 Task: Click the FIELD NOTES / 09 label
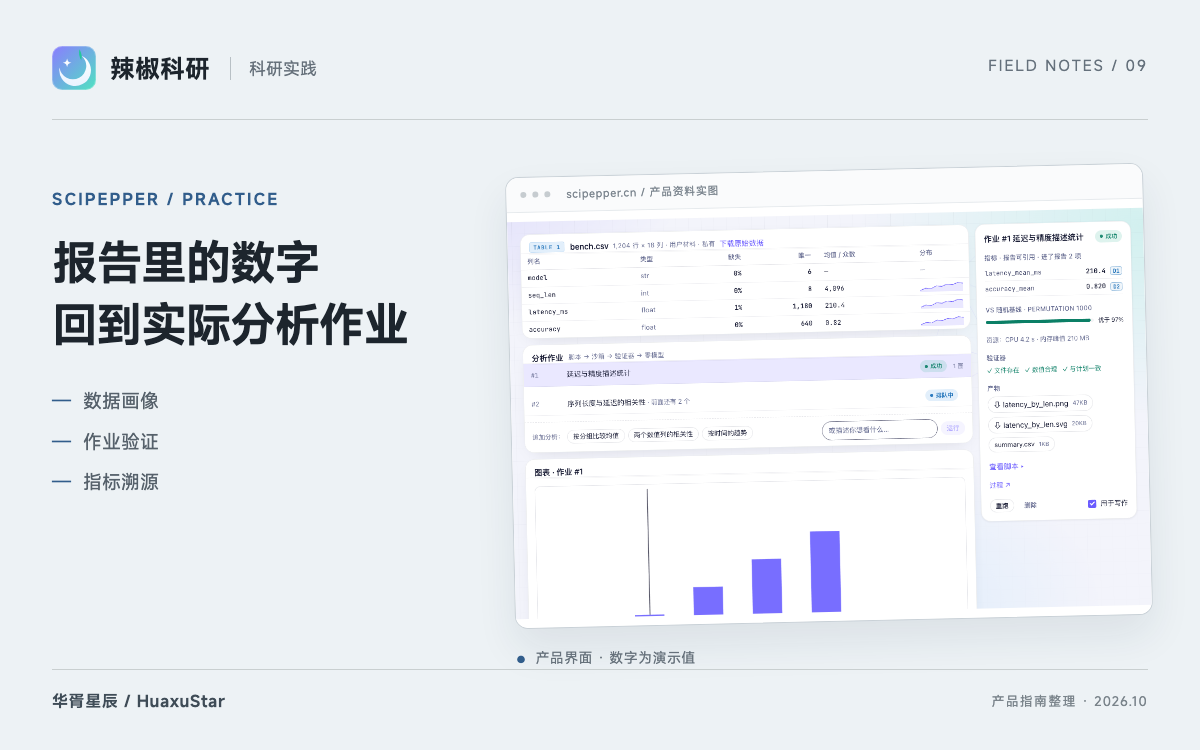[1067, 66]
